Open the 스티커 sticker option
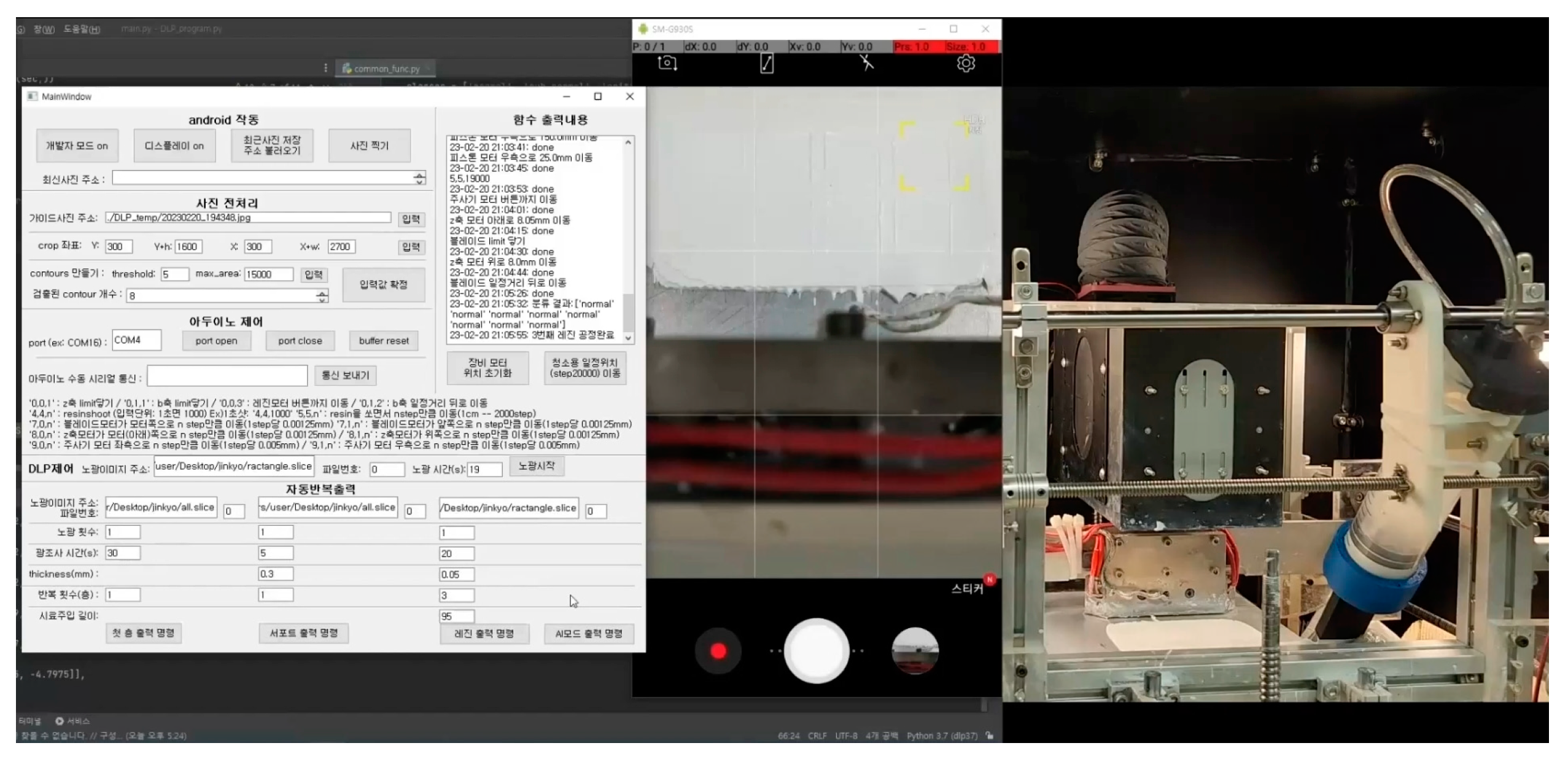This screenshot has height=759, width=1568. (968, 588)
